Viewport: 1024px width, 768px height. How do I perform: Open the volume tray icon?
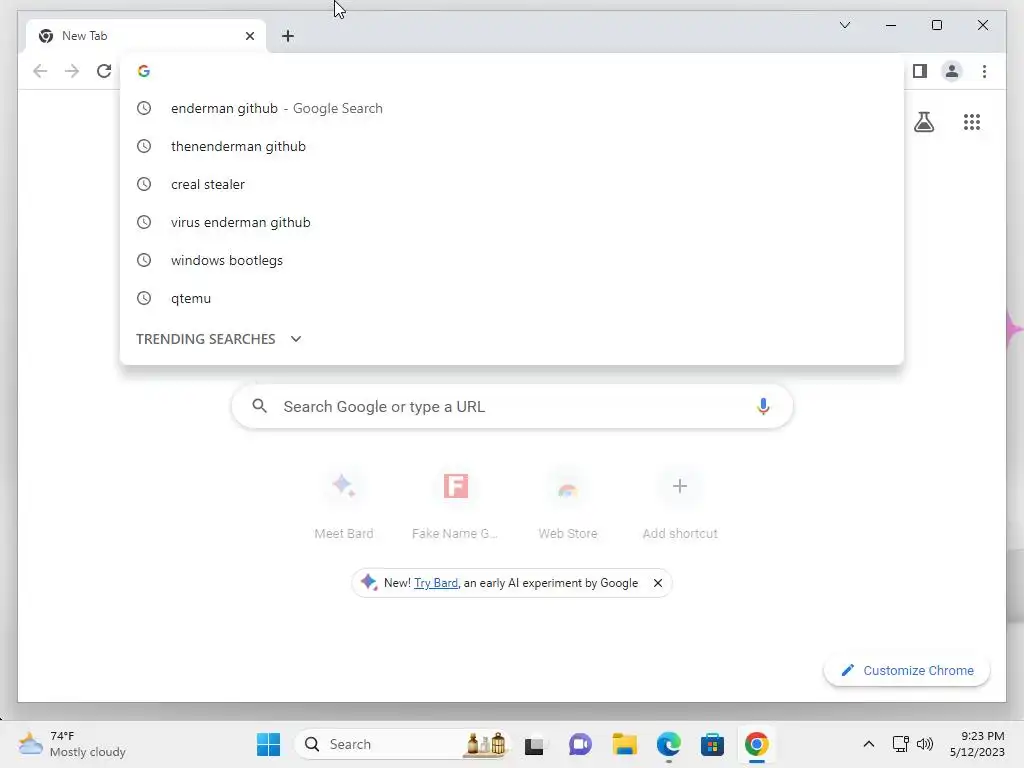click(x=925, y=744)
